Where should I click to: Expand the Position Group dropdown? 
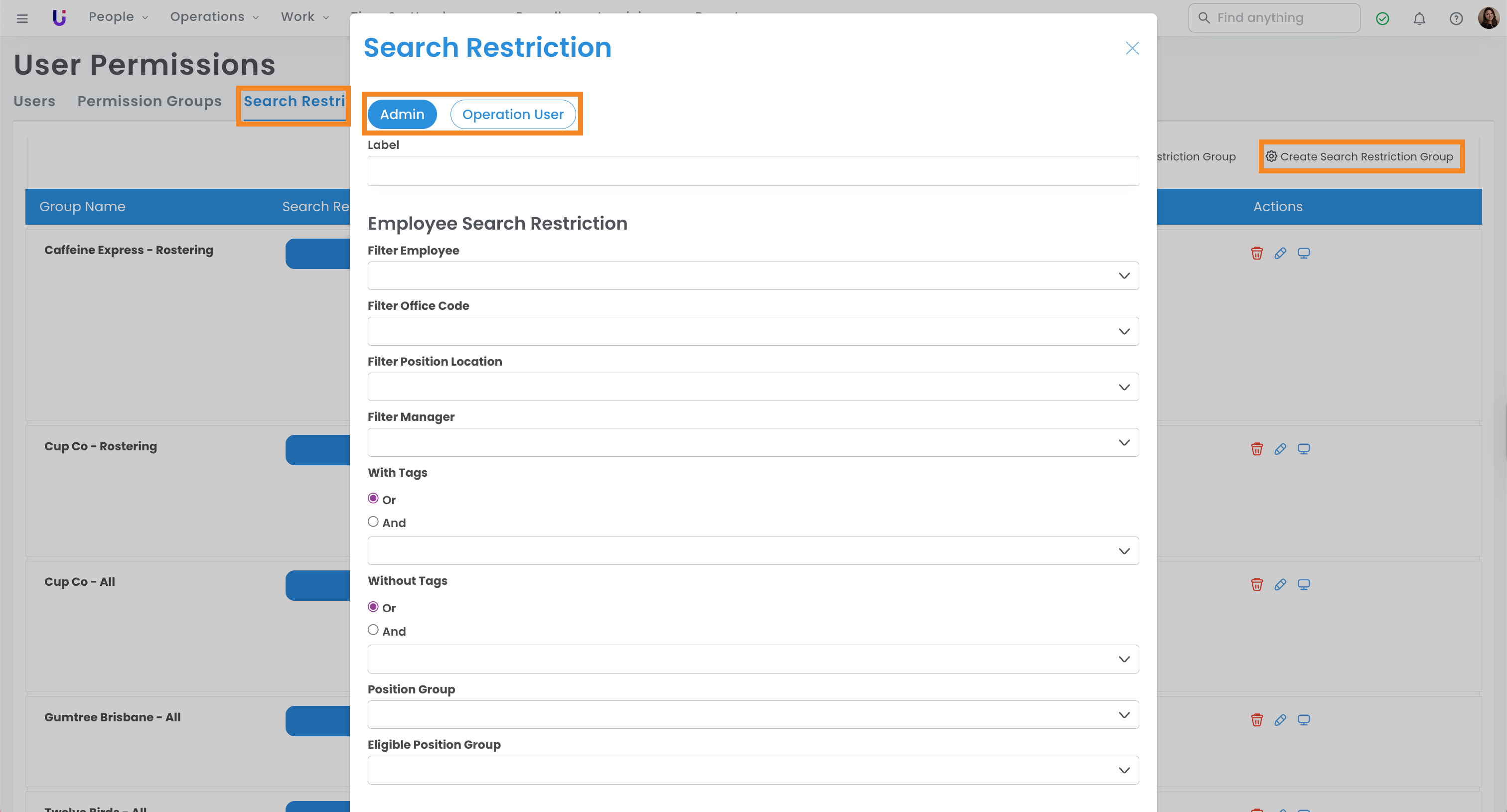pos(753,714)
